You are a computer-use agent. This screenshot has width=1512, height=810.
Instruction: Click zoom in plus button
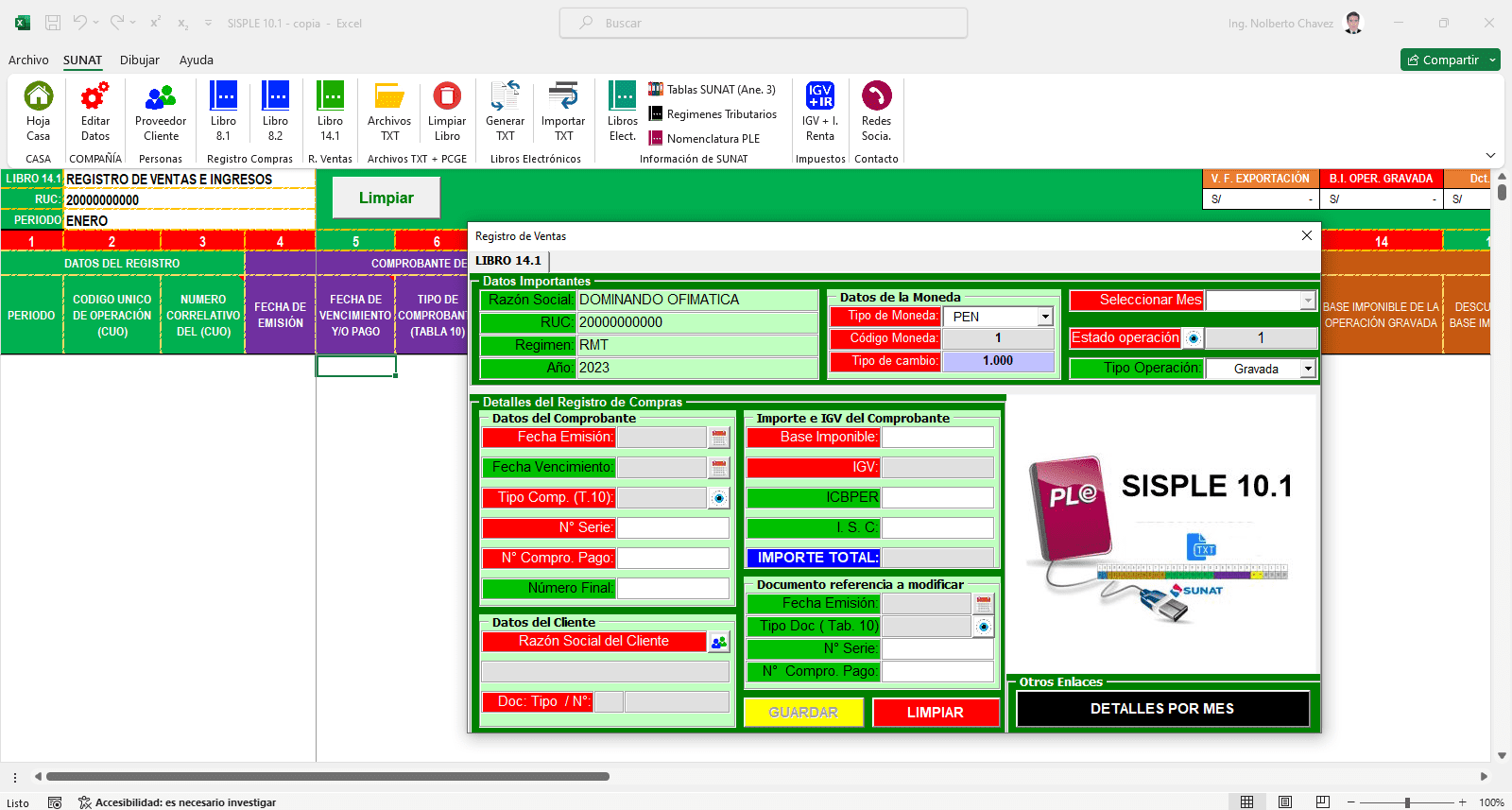coord(1463,802)
